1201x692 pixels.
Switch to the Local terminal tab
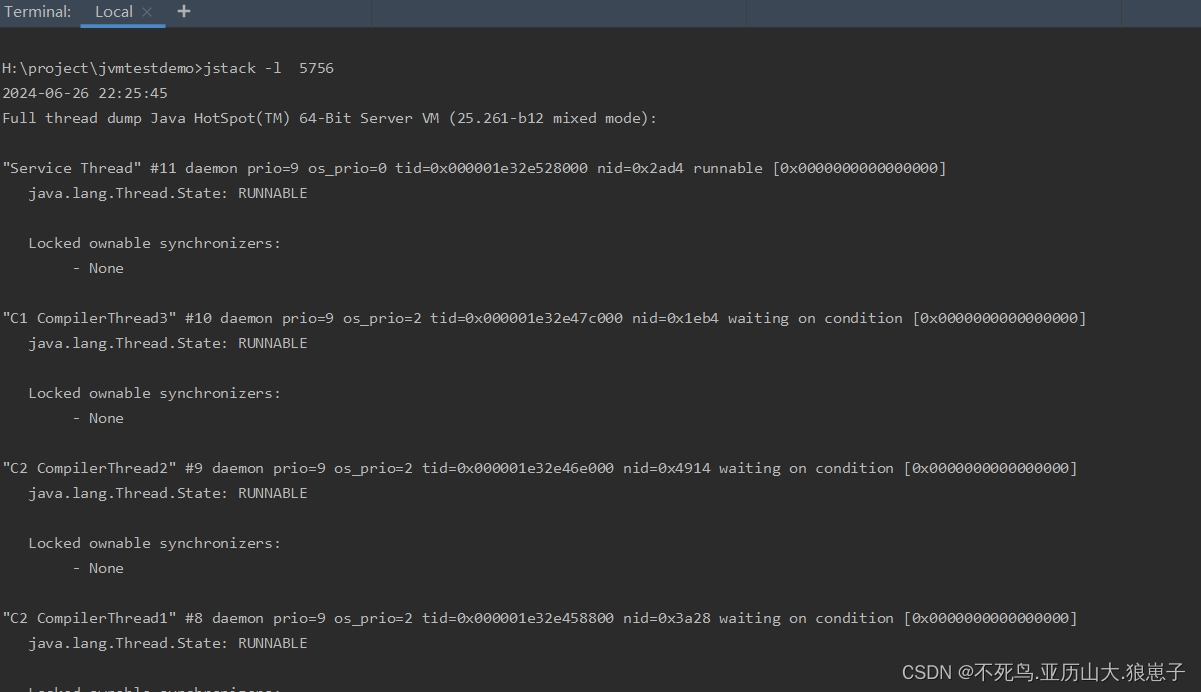click(x=113, y=12)
